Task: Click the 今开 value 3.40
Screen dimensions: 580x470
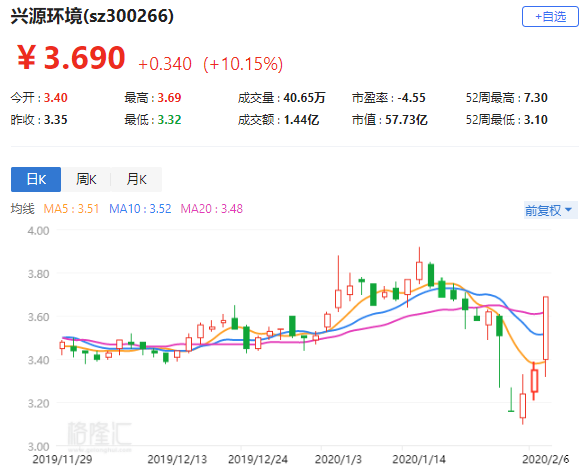Action: (56, 98)
